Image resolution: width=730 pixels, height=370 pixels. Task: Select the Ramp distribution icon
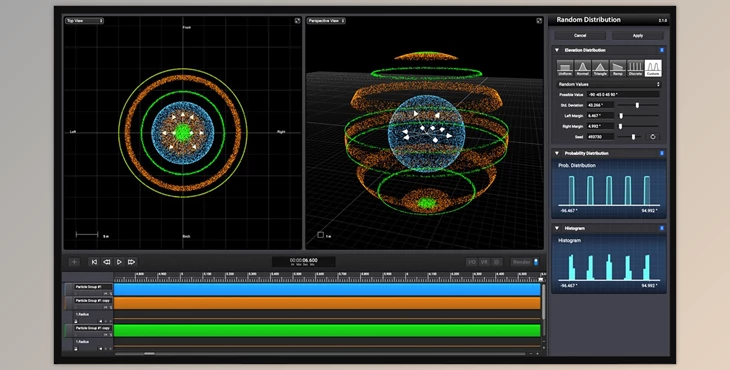coord(618,68)
